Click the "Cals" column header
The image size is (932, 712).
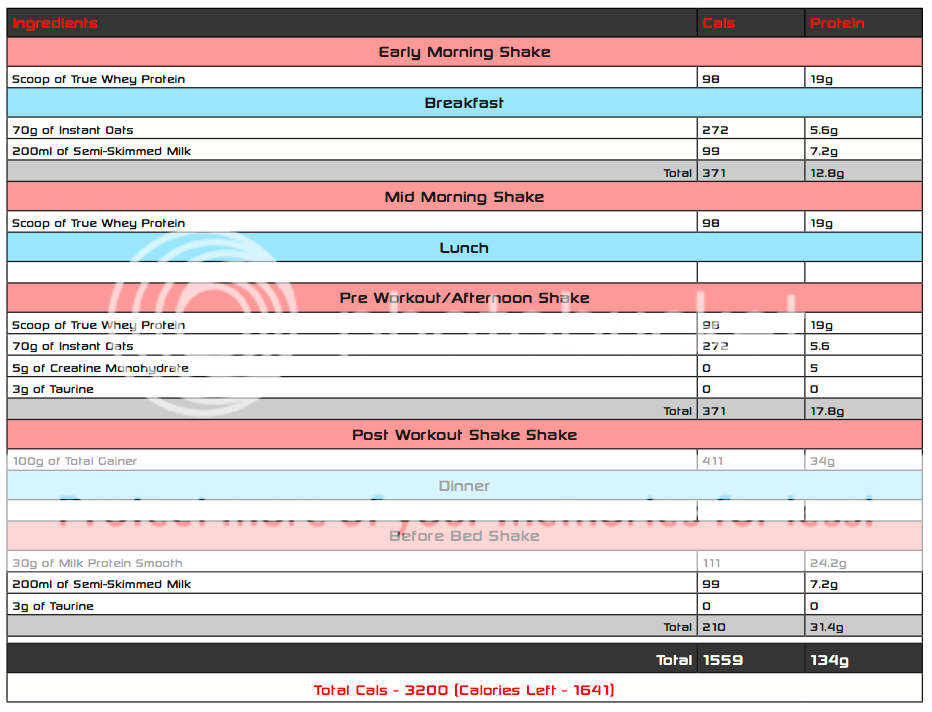point(719,23)
